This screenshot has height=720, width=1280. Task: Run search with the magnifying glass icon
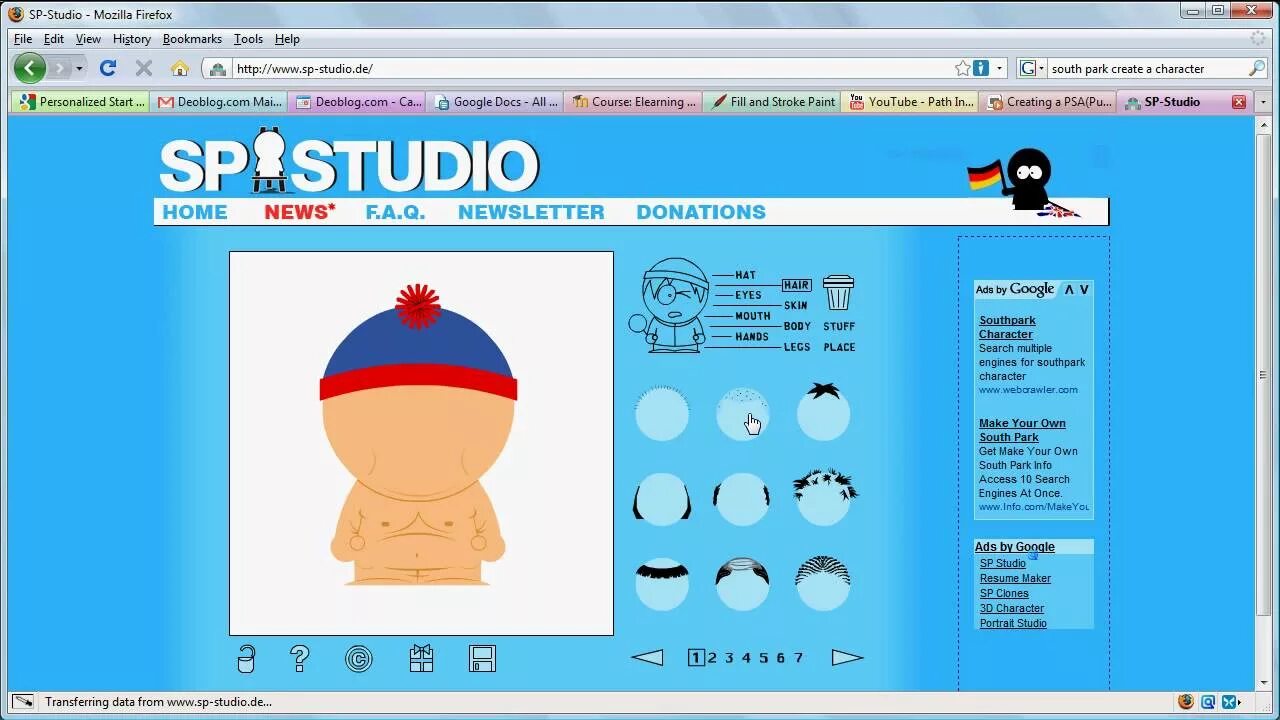coord(1257,68)
